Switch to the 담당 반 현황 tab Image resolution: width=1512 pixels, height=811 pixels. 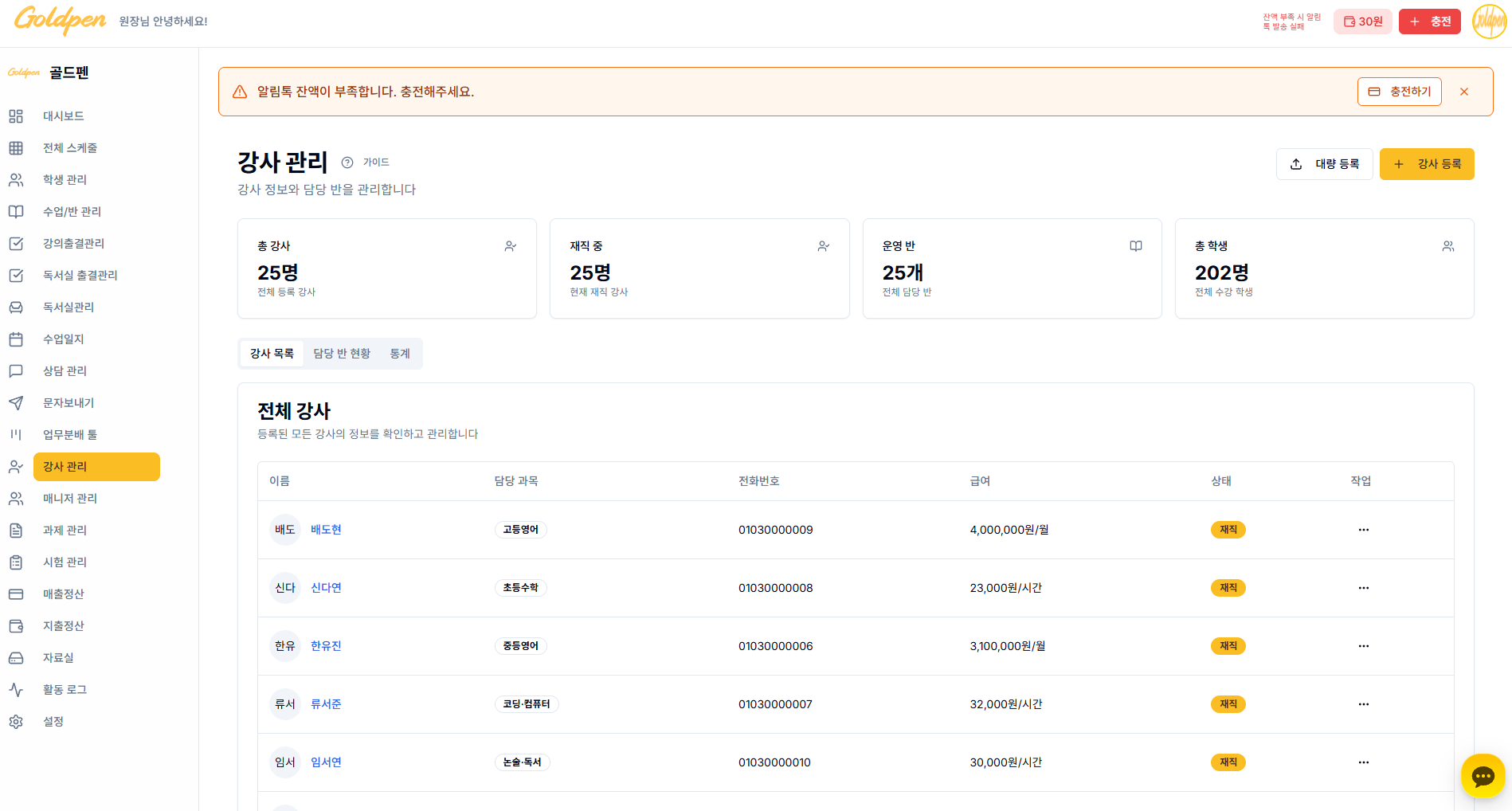pos(342,354)
